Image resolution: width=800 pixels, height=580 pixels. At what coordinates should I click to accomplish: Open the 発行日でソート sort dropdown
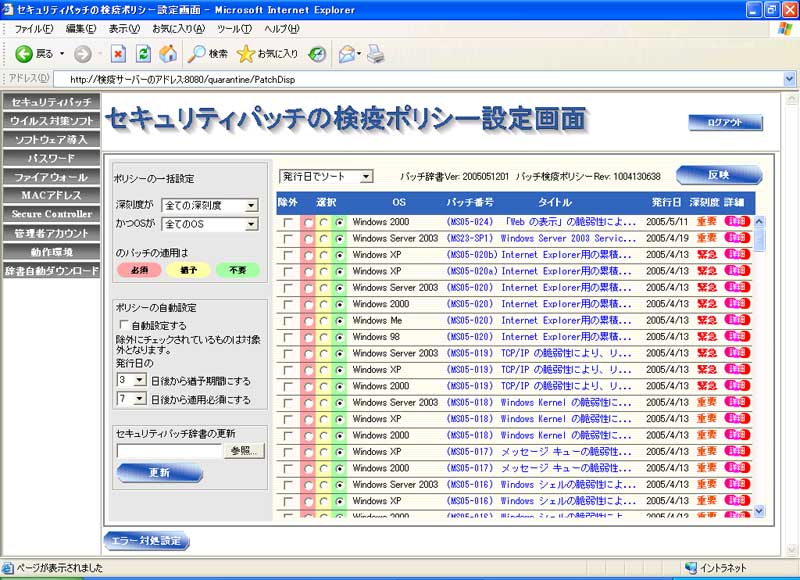(326, 176)
